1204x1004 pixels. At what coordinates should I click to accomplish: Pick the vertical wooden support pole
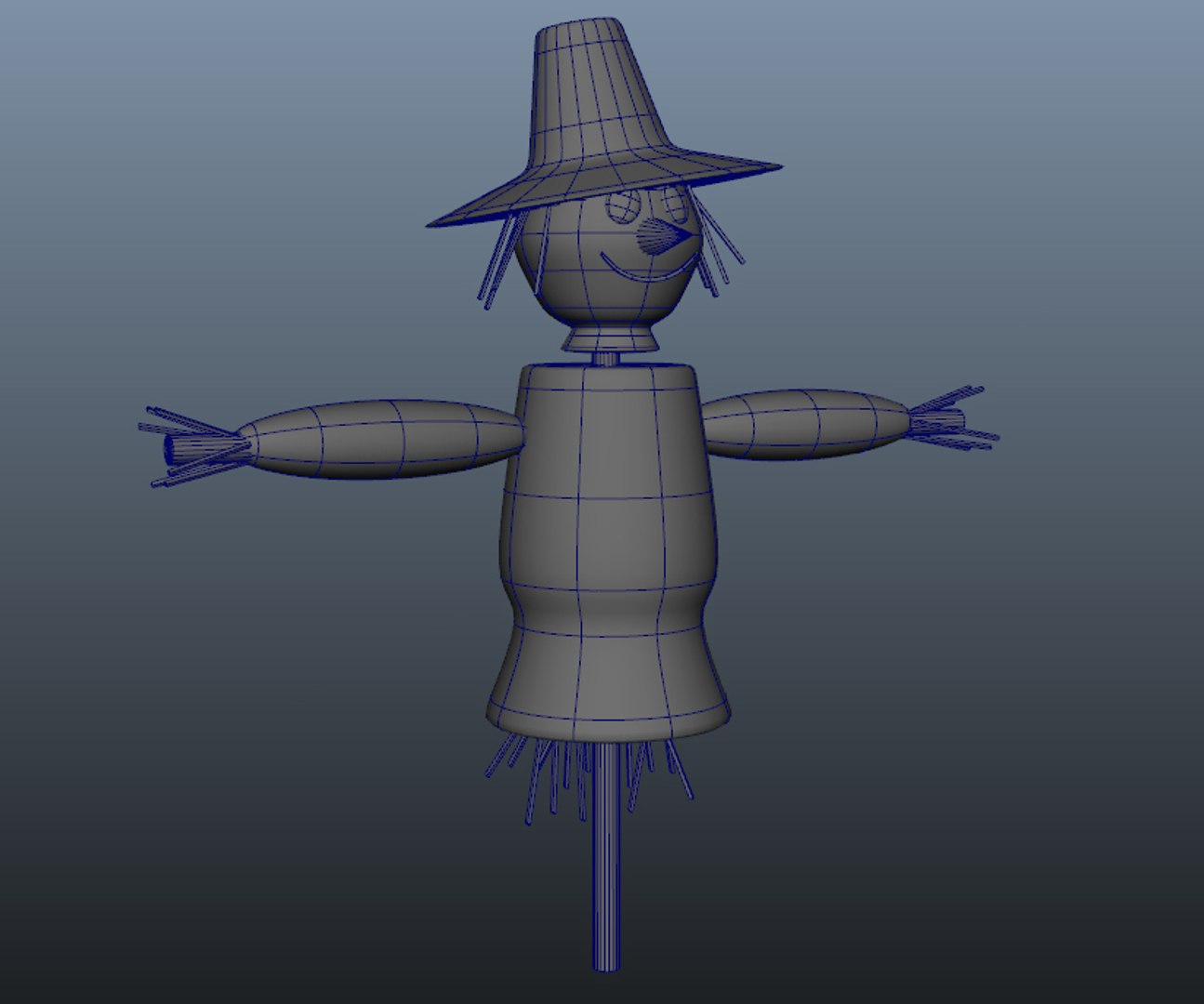[x=607, y=855]
